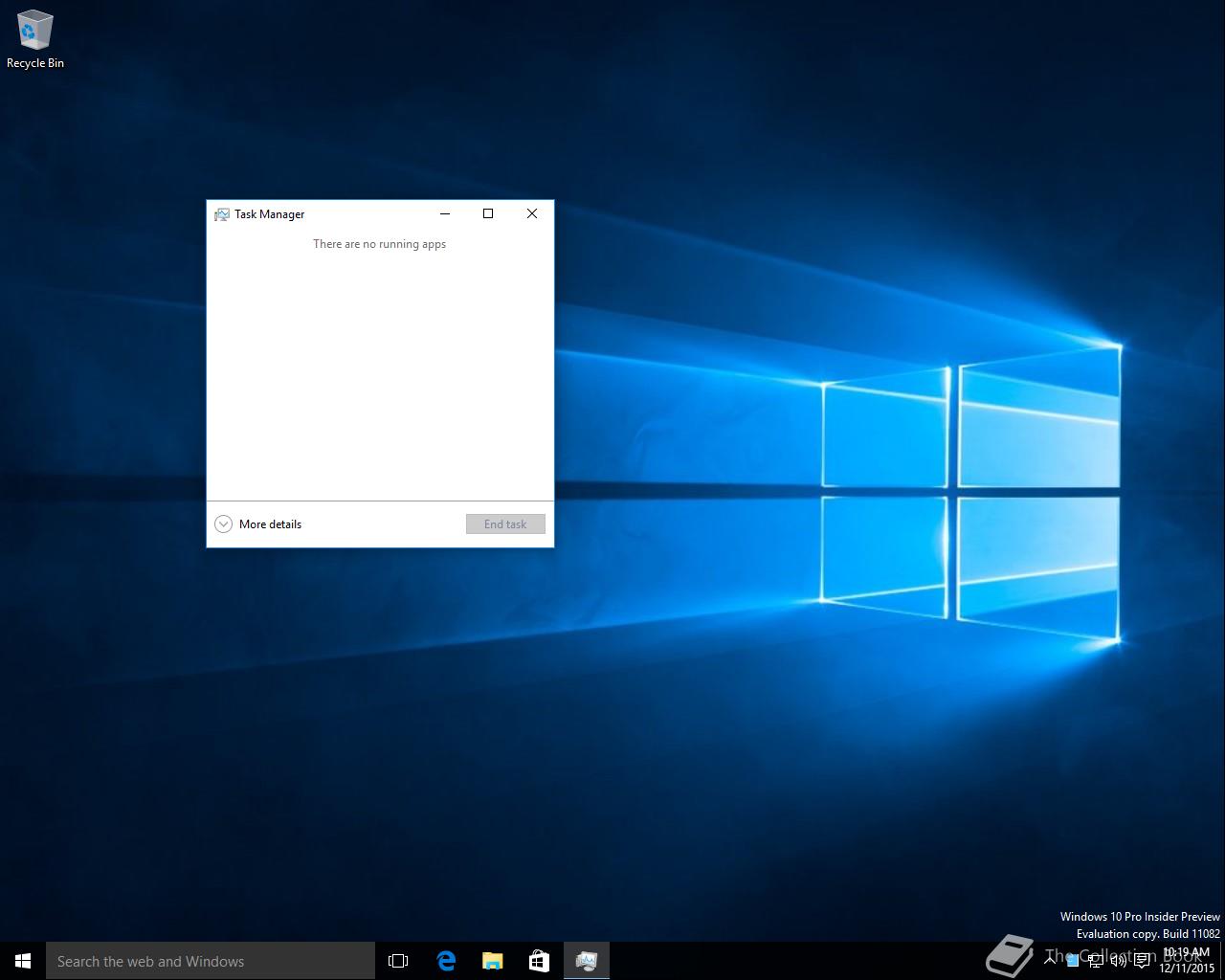This screenshot has height=980, width=1225.
Task: Click the Task Manager taskbar button
Action: coord(587,961)
